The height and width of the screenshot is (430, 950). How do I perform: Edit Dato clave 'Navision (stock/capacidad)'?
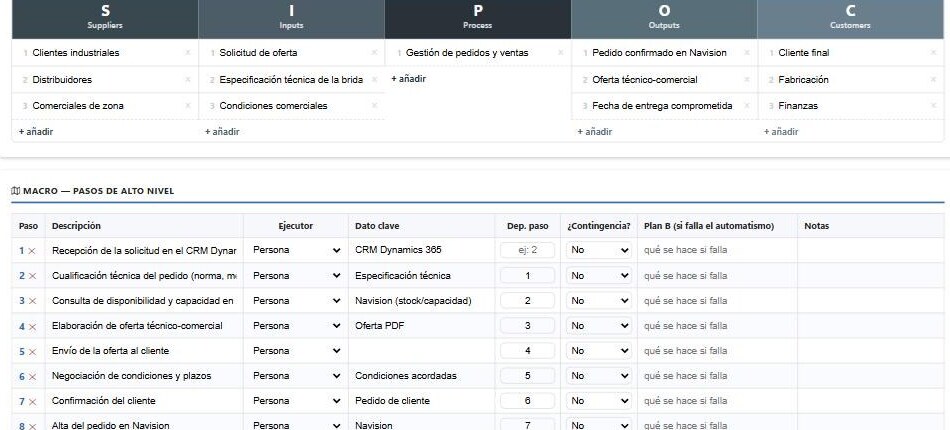pos(422,300)
